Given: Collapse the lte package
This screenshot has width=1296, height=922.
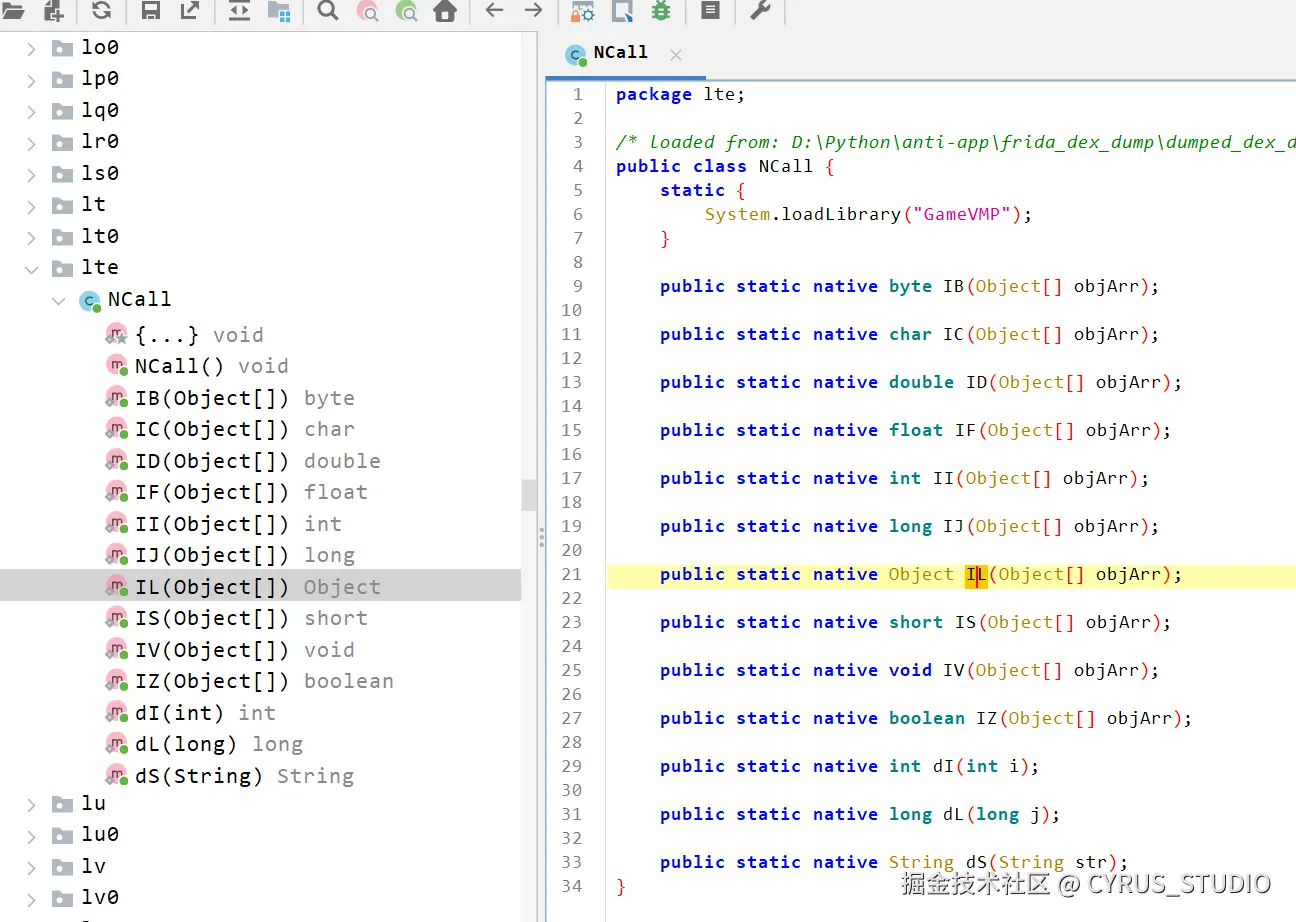Looking at the screenshot, I should pyautogui.click(x=31, y=268).
